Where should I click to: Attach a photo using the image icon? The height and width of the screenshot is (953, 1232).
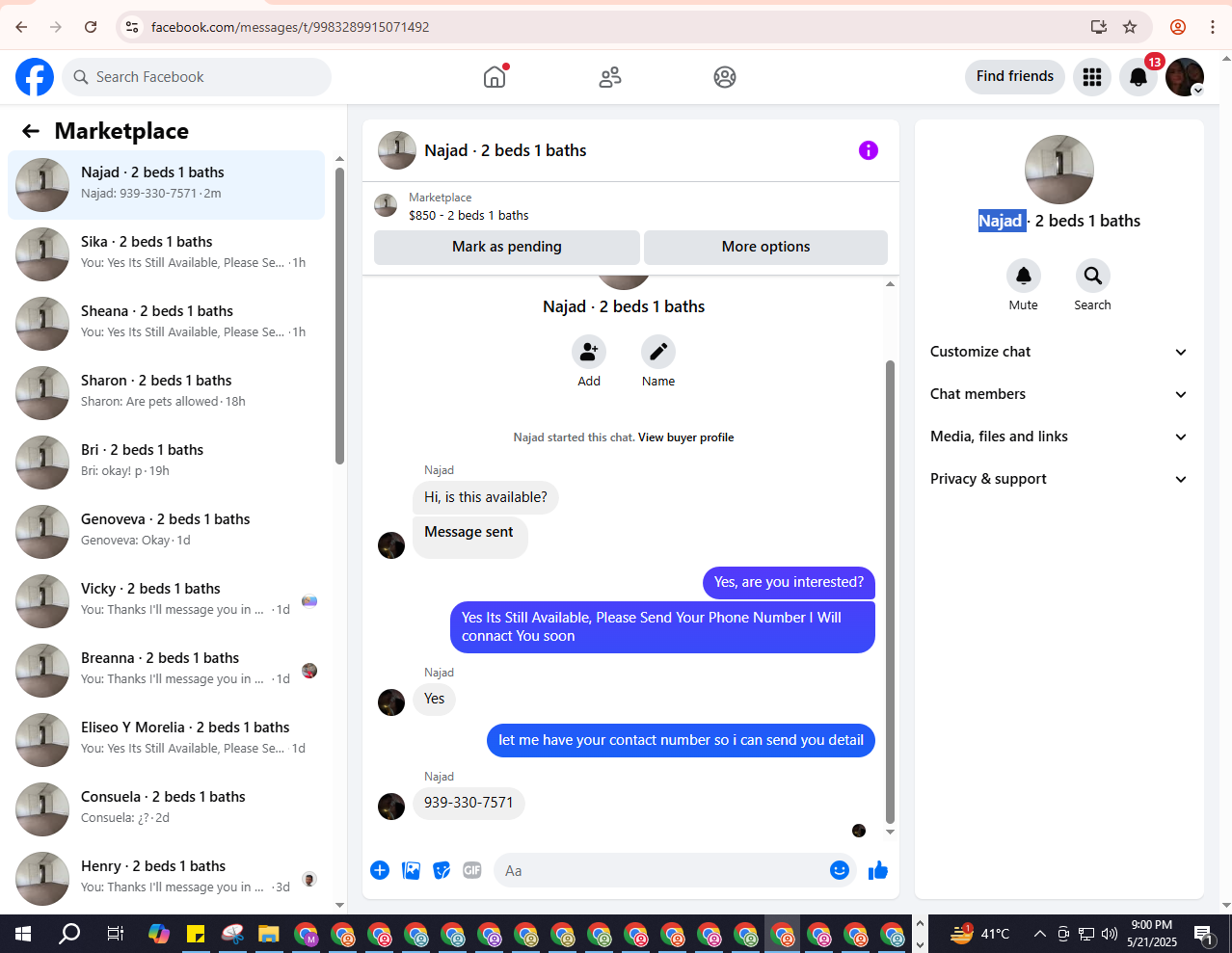[411, 870]
